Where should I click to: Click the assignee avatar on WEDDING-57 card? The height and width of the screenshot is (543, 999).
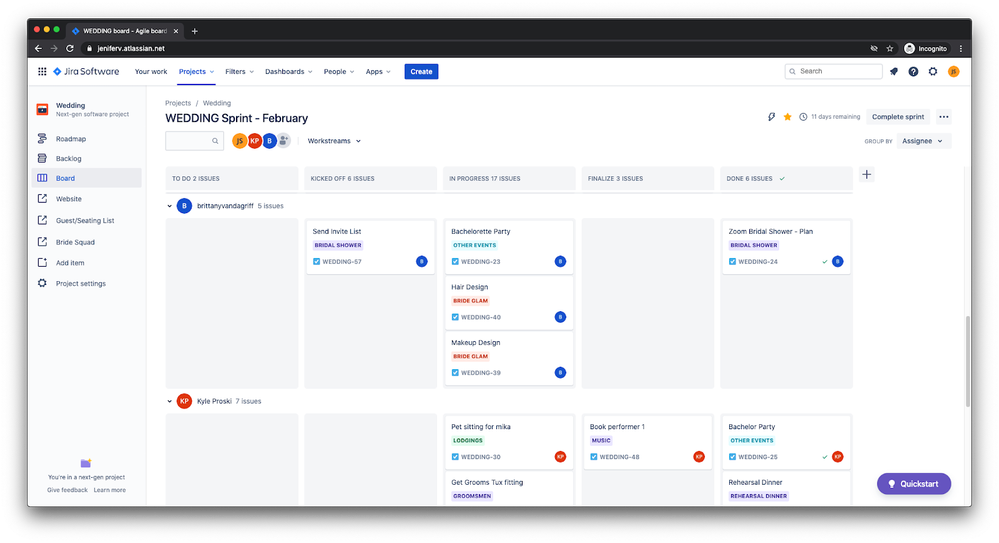coord(422,261)
